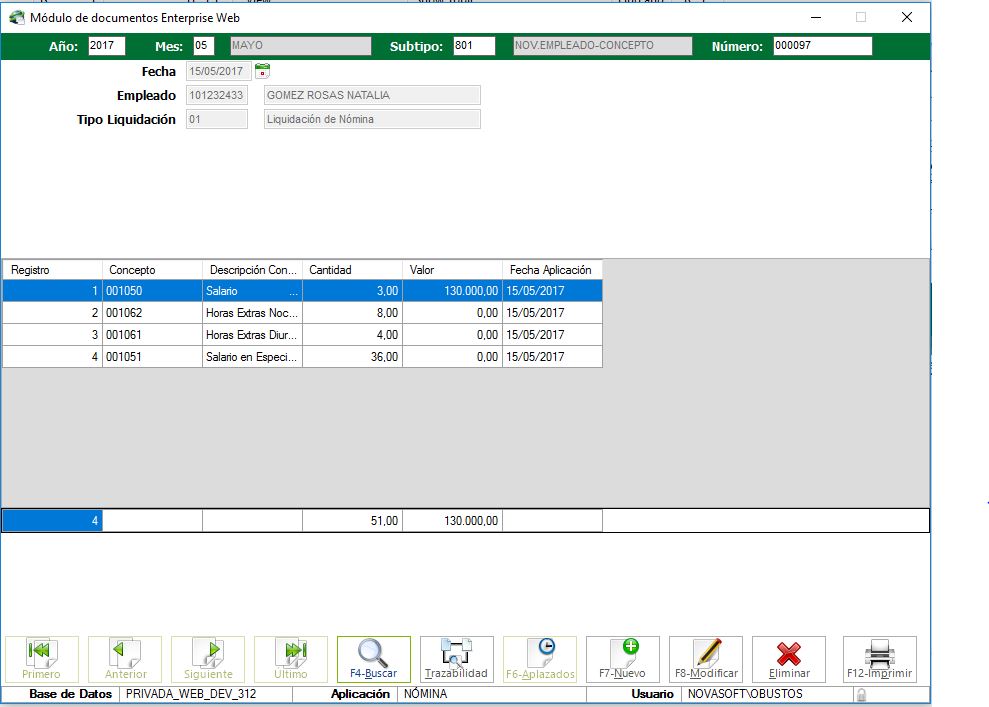Open the Trazabilidad tool
Image resolution: width=989 pixels, height=707 pixels.
coord(457,659)
